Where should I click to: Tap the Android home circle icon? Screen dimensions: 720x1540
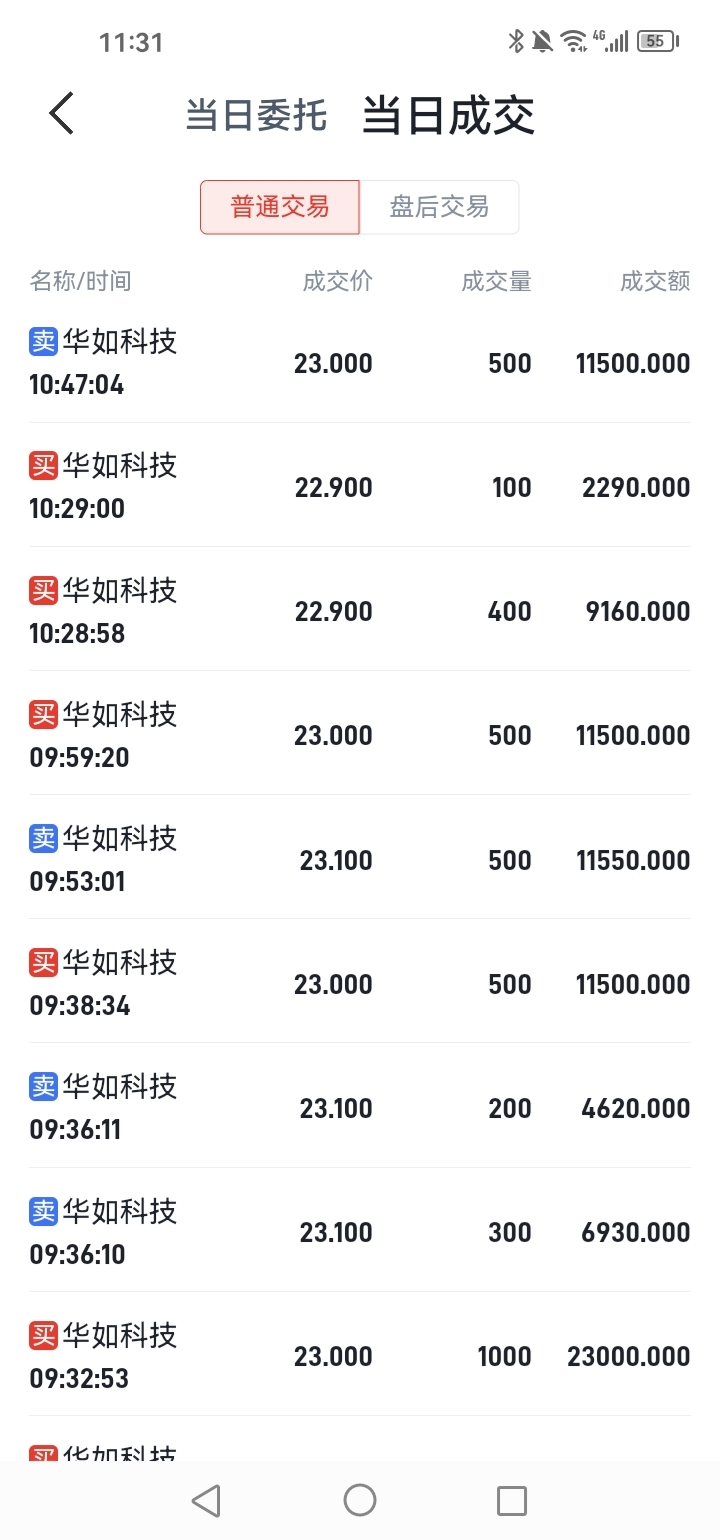(x=360, y=1500)
